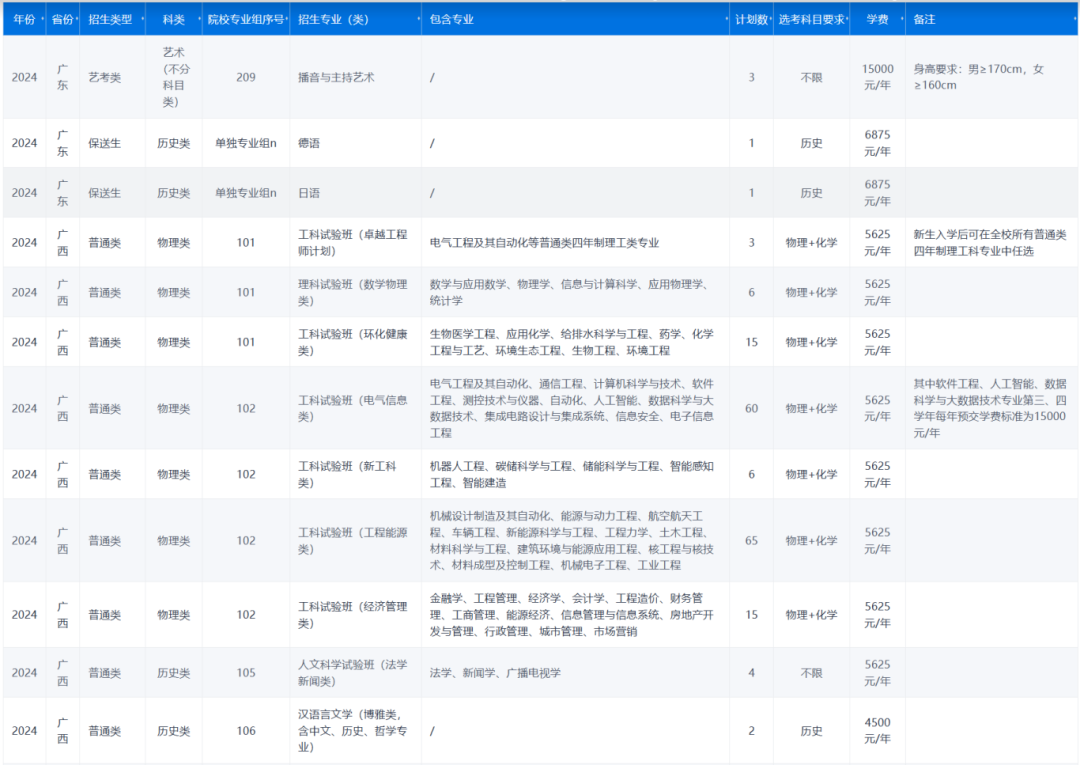
Task: Open the 招生类型 column filter icon
Action: [x=141, y=19]
